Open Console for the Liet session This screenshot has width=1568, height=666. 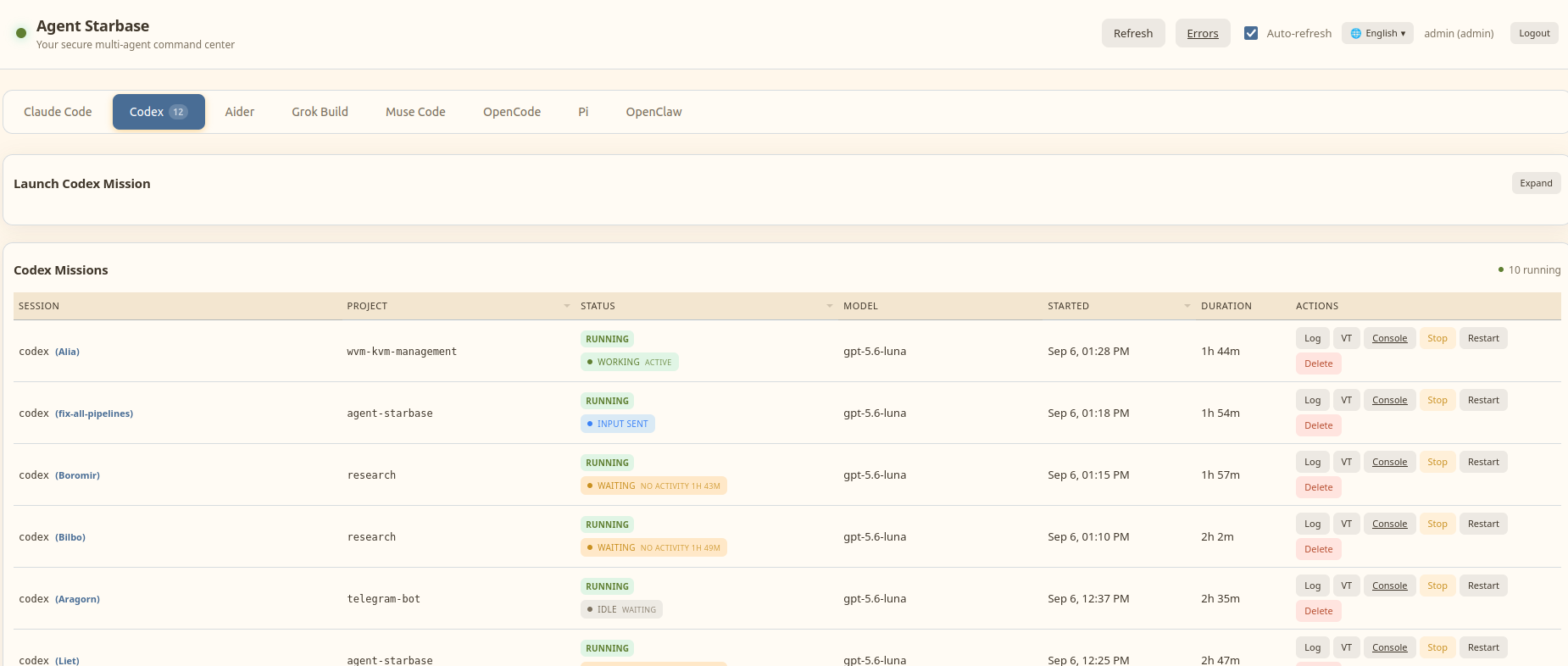coord(1389,647)
